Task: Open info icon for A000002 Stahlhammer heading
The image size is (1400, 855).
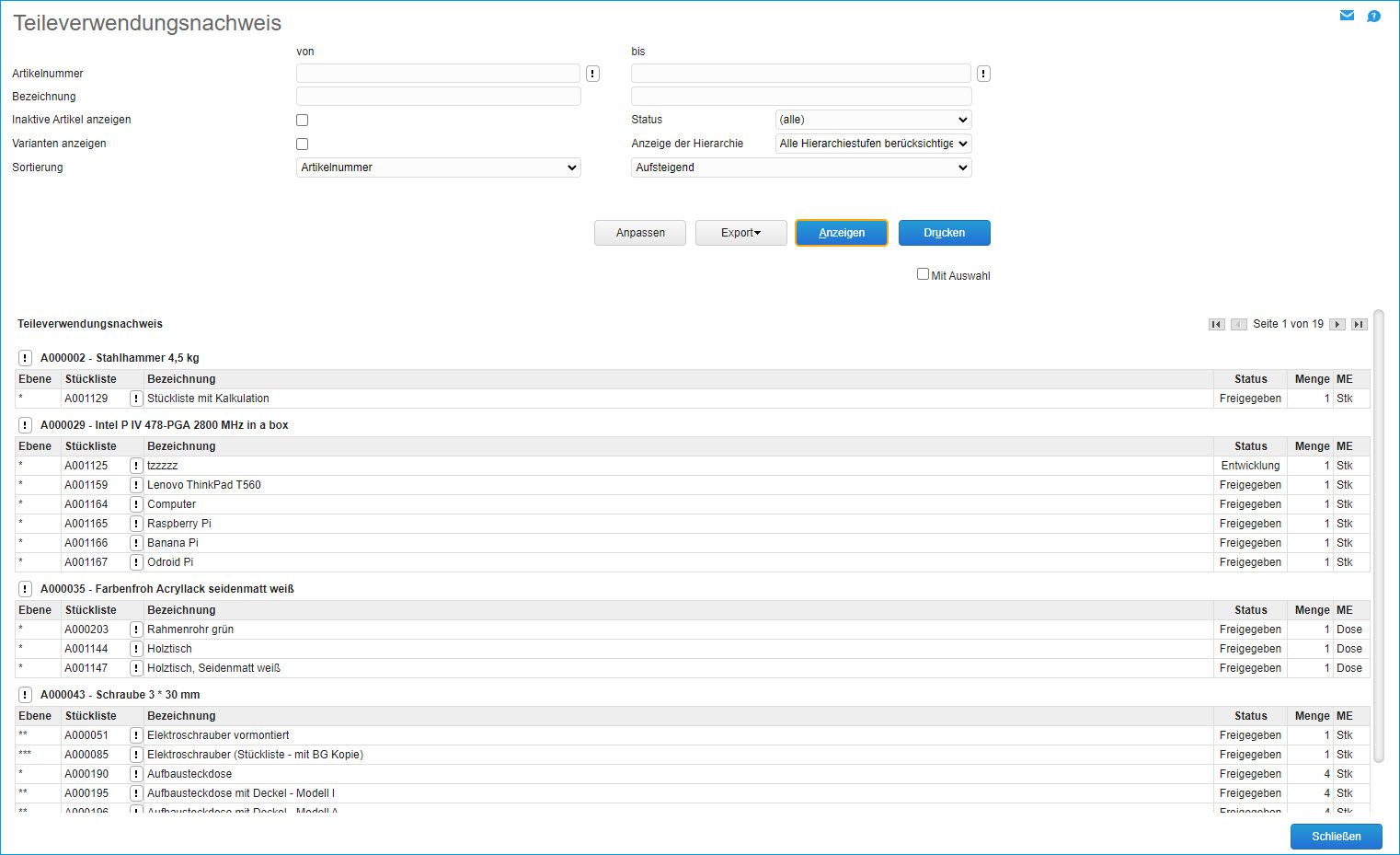Action: (25, 358)
